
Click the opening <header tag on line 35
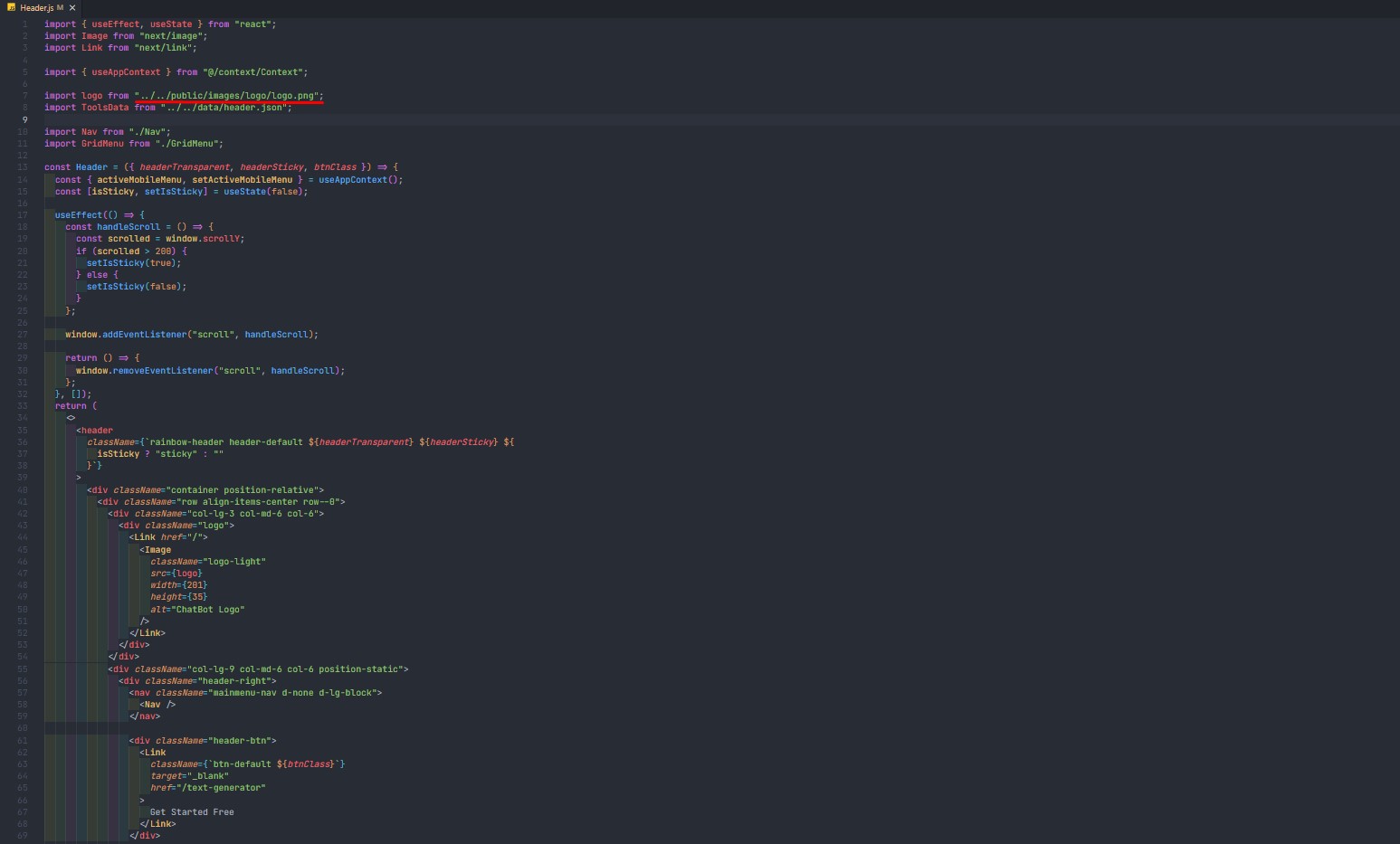point(95,431)
